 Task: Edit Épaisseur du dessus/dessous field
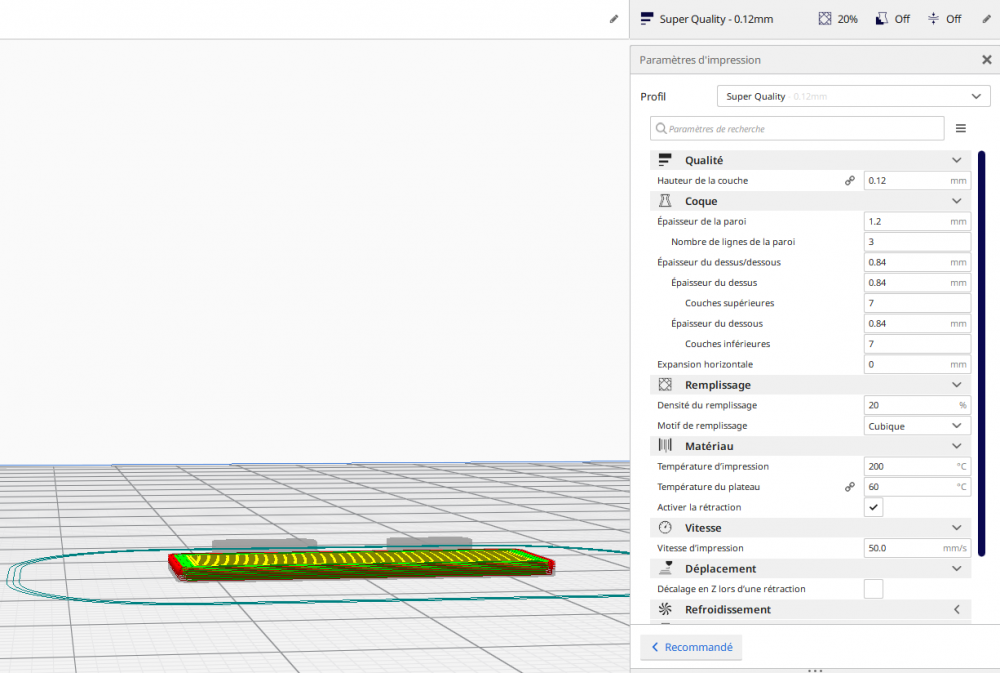tap(917, 262)
